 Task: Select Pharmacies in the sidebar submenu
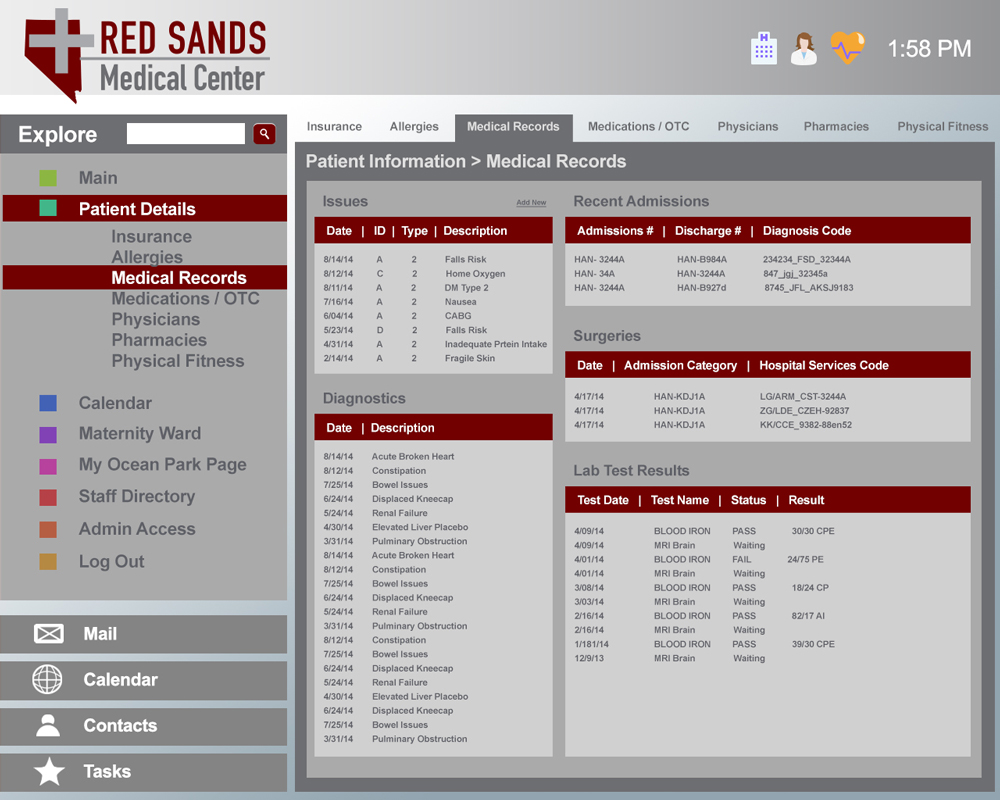[x=159, y=340]
